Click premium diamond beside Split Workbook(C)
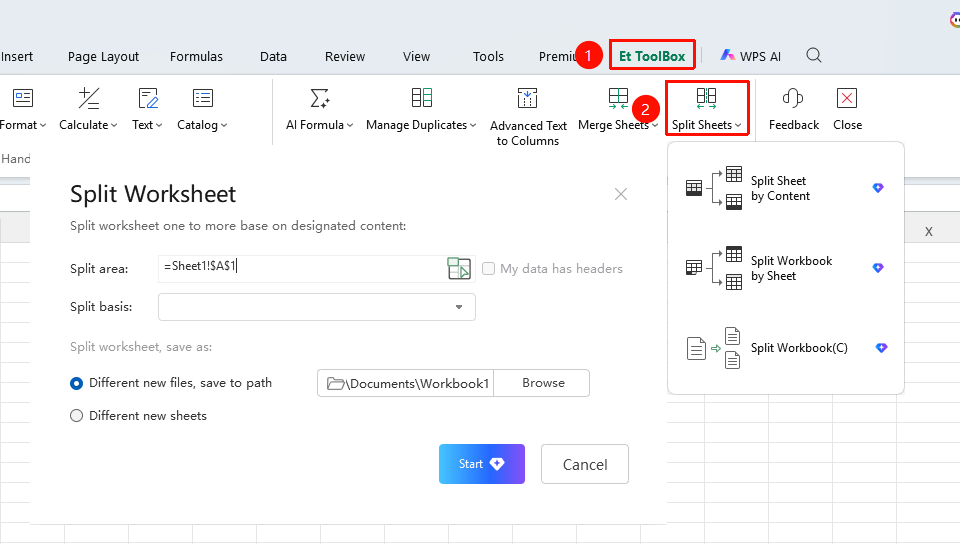960x544 pixels. (881, 348)
